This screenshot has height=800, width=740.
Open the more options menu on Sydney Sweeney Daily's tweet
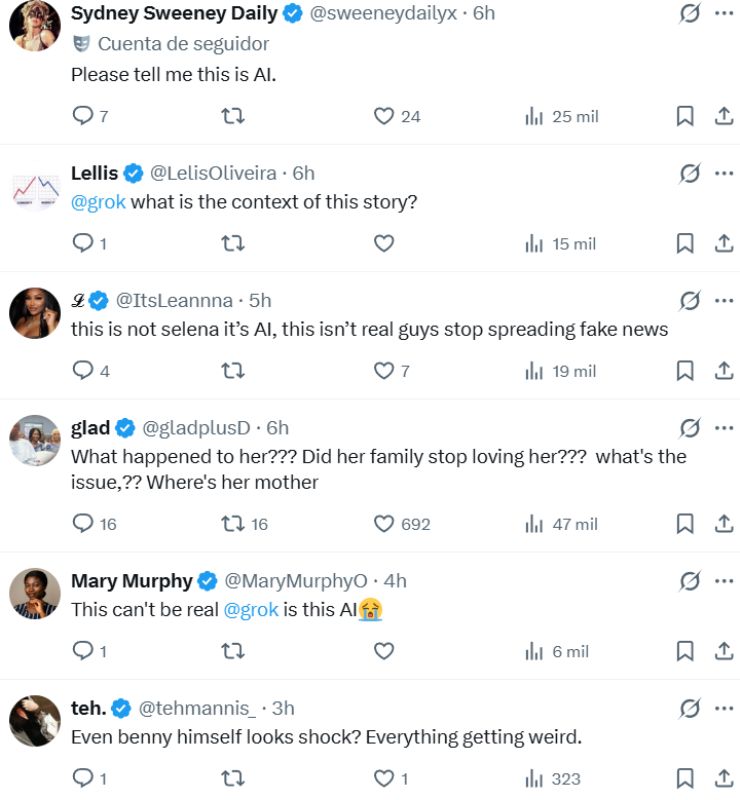click(722, 11)
